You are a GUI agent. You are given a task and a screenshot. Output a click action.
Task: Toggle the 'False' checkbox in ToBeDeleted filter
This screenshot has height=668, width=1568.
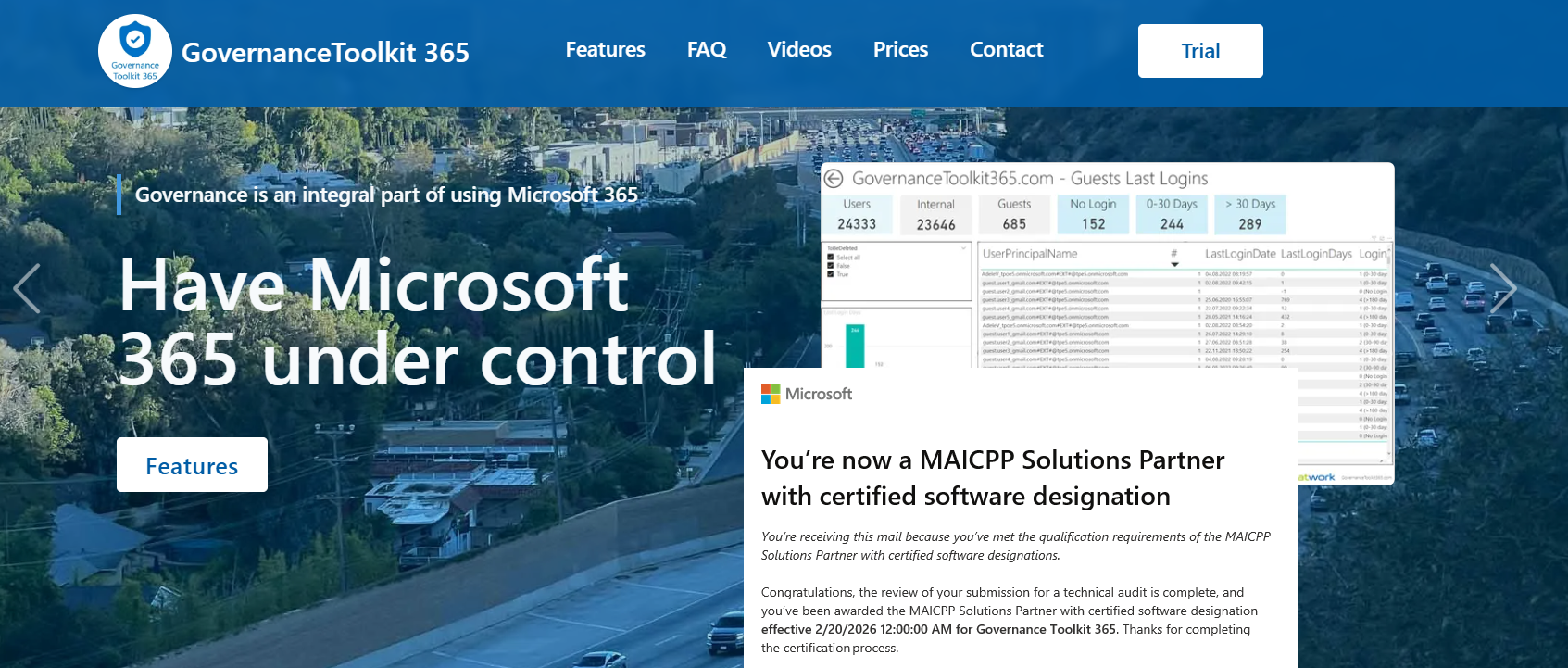coord(831,266)
